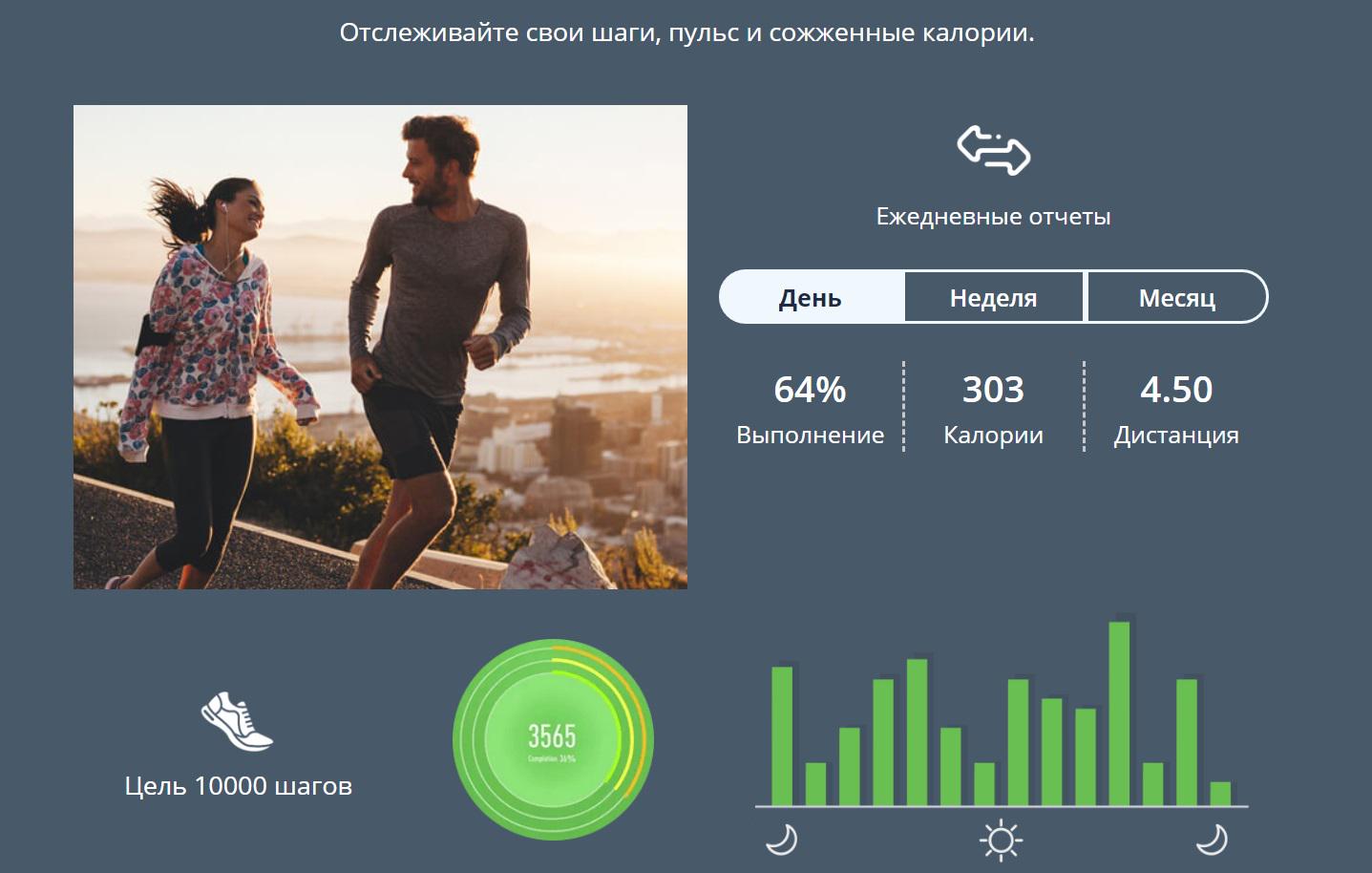The height and width of the screenshot is (873, 1372).
Task: Click the running shoe icon
Action: click(x=237, y=721)
